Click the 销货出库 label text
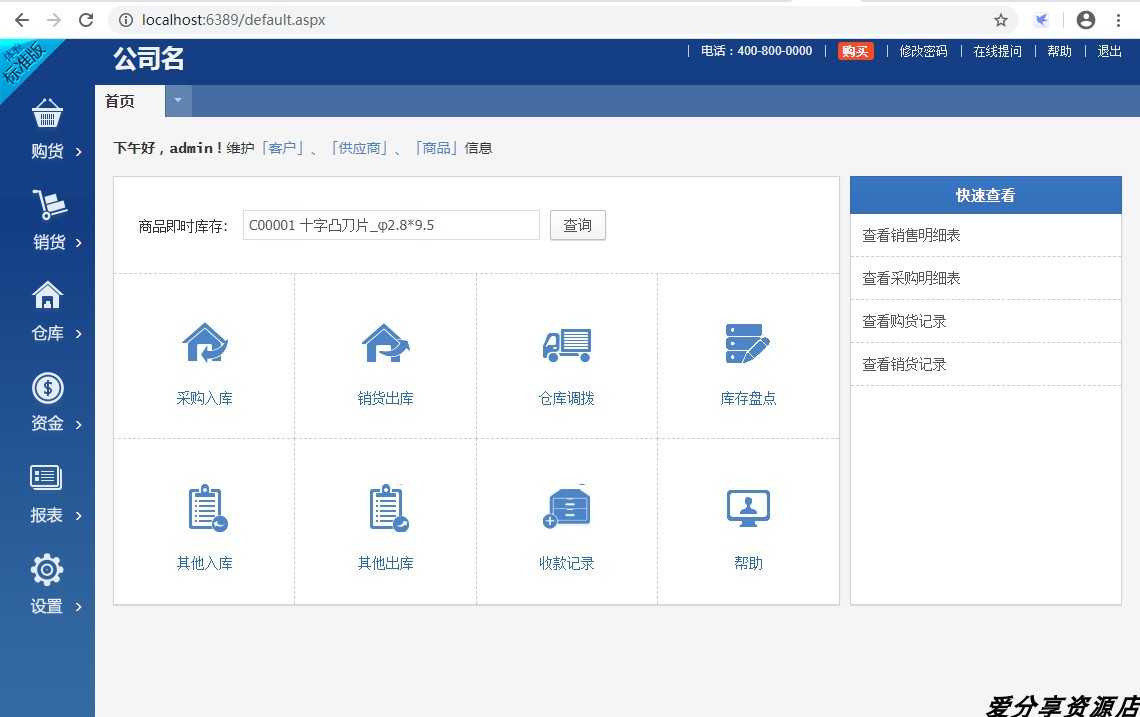Viewport: 1140px width, 717px height. [385, 398]
